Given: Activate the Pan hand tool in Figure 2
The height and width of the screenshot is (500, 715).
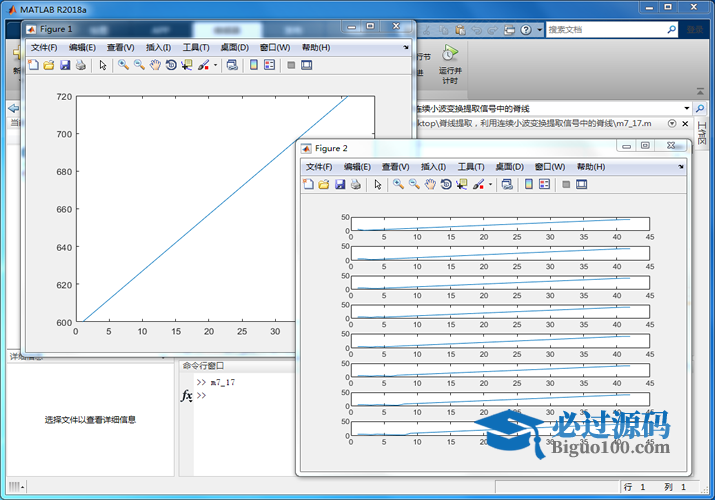Looking at the screenshot, I should [x=430, y=184].
